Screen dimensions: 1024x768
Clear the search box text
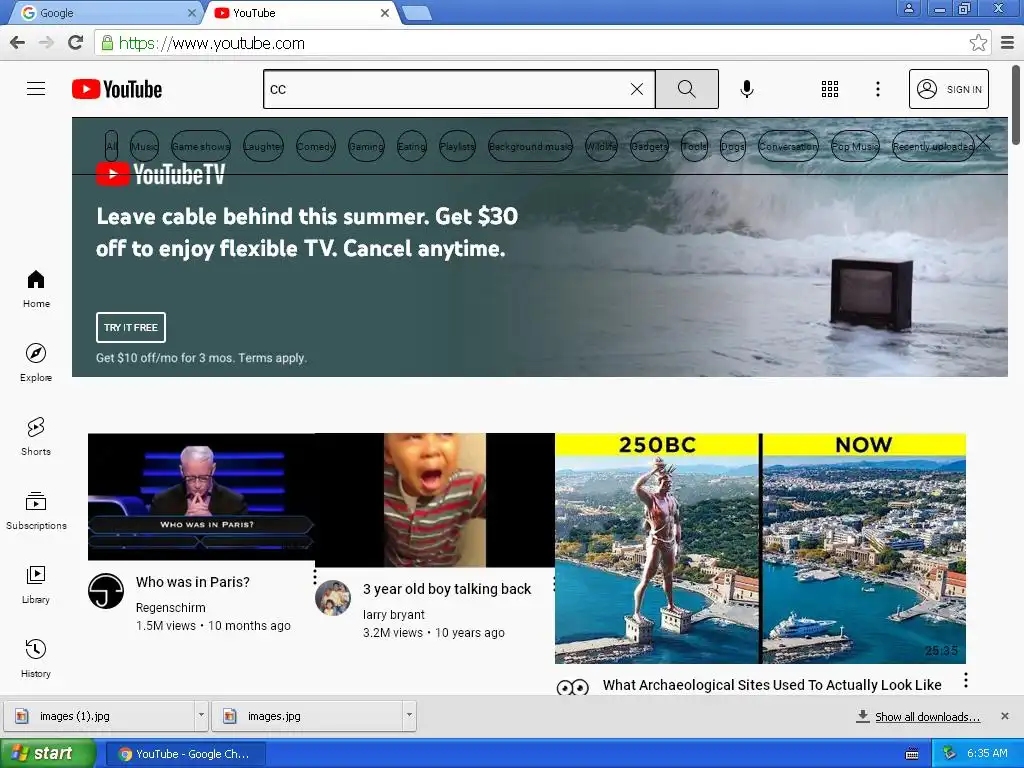coord(637,89)
